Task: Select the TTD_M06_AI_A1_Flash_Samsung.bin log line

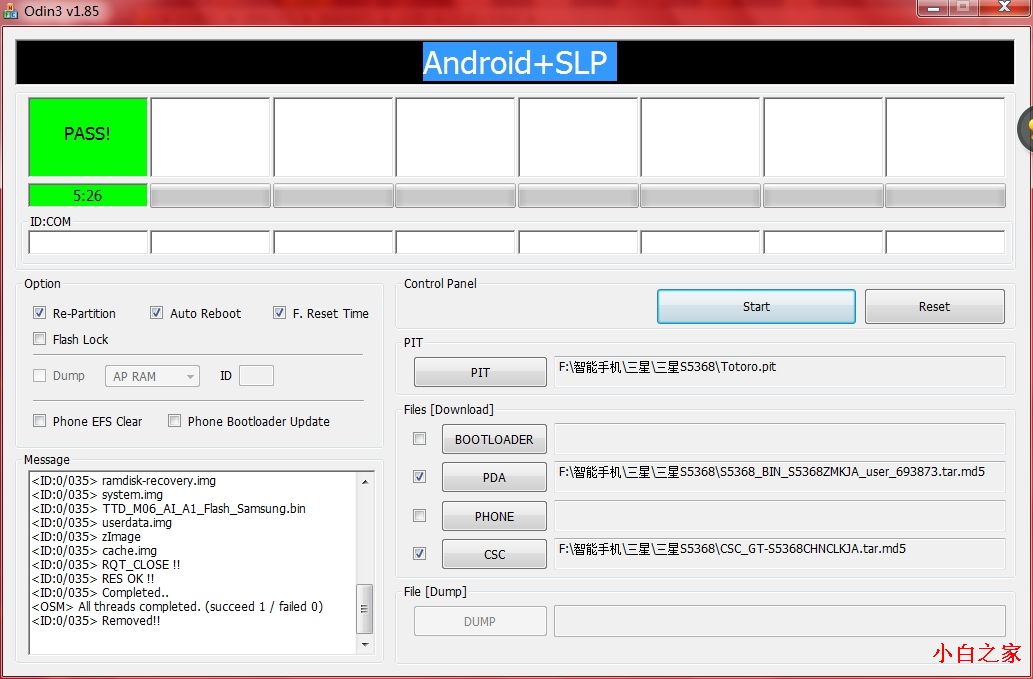Action: coord(169,508)
